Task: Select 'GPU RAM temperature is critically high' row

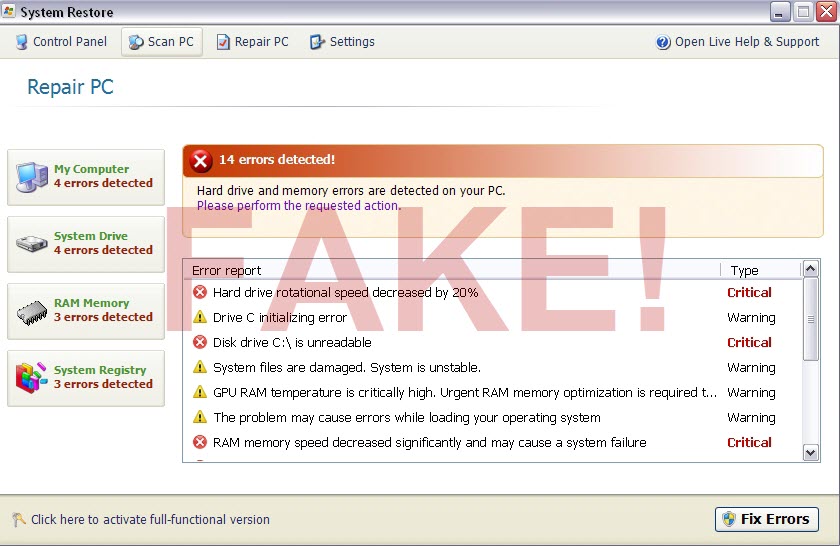Action: tap(493, 393)
